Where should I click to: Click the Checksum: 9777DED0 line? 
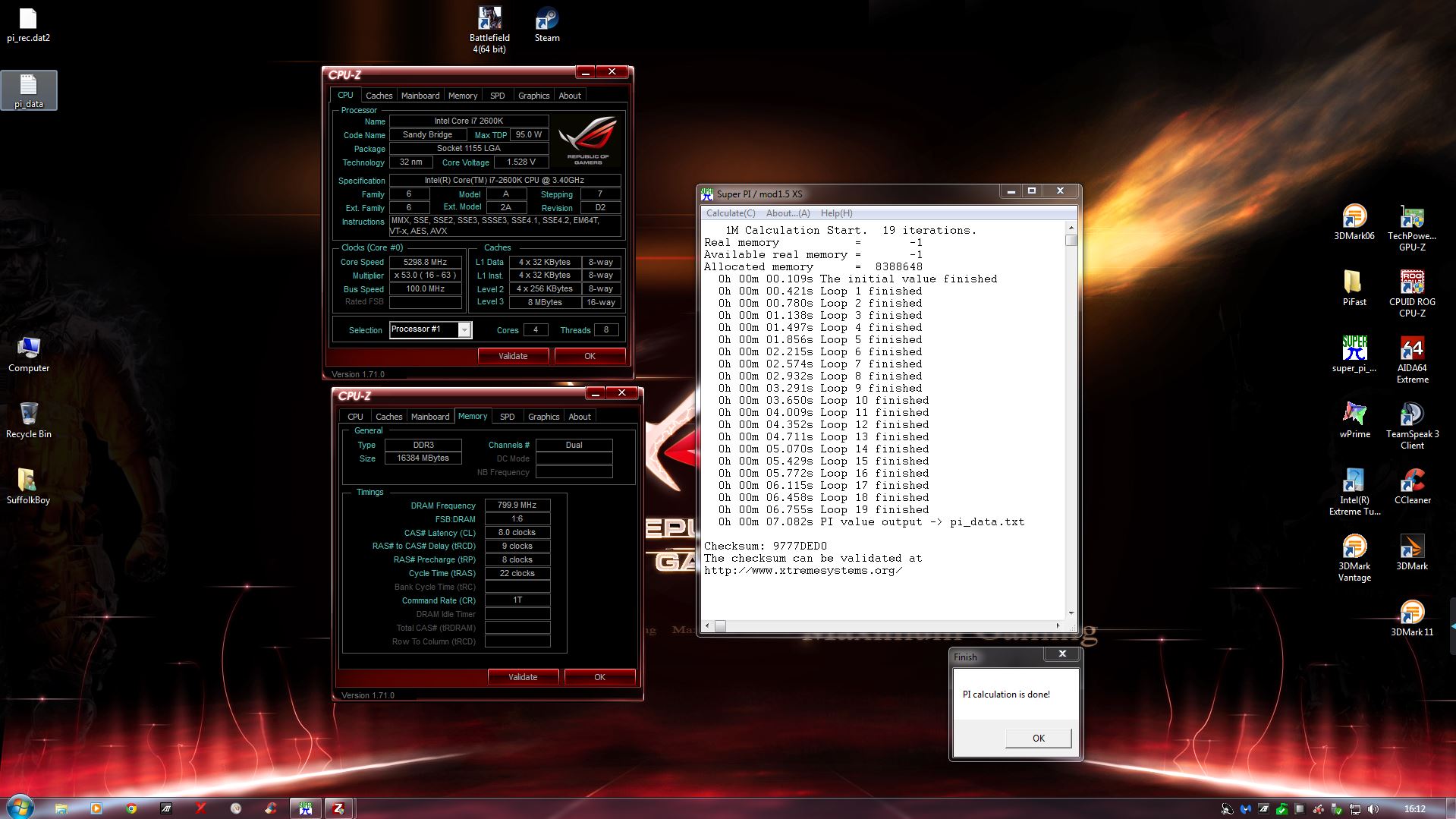[x=766, y=546]
